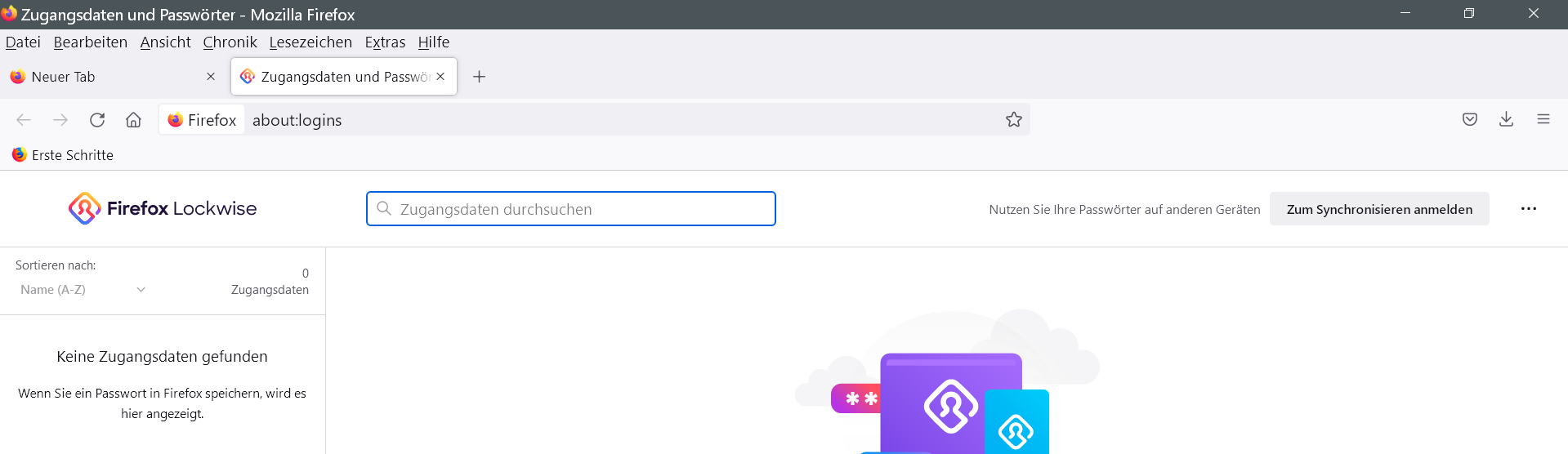Click the 0 Zugangsdaten count

(270, 282)
